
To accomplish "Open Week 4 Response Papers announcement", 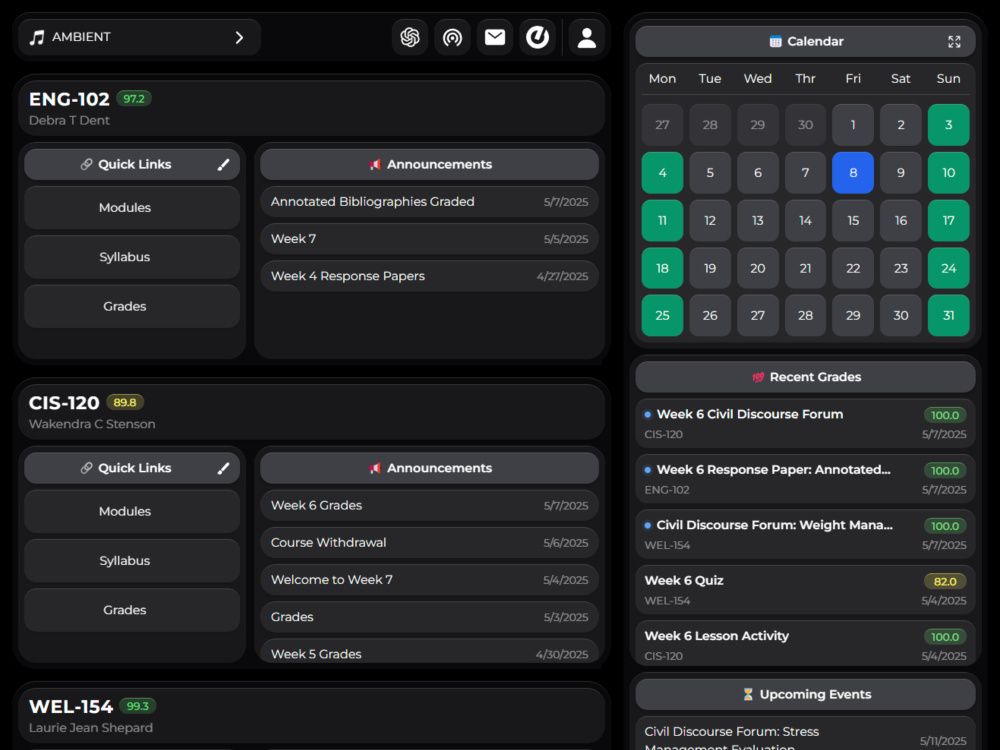I will click(x=429, y=276).
